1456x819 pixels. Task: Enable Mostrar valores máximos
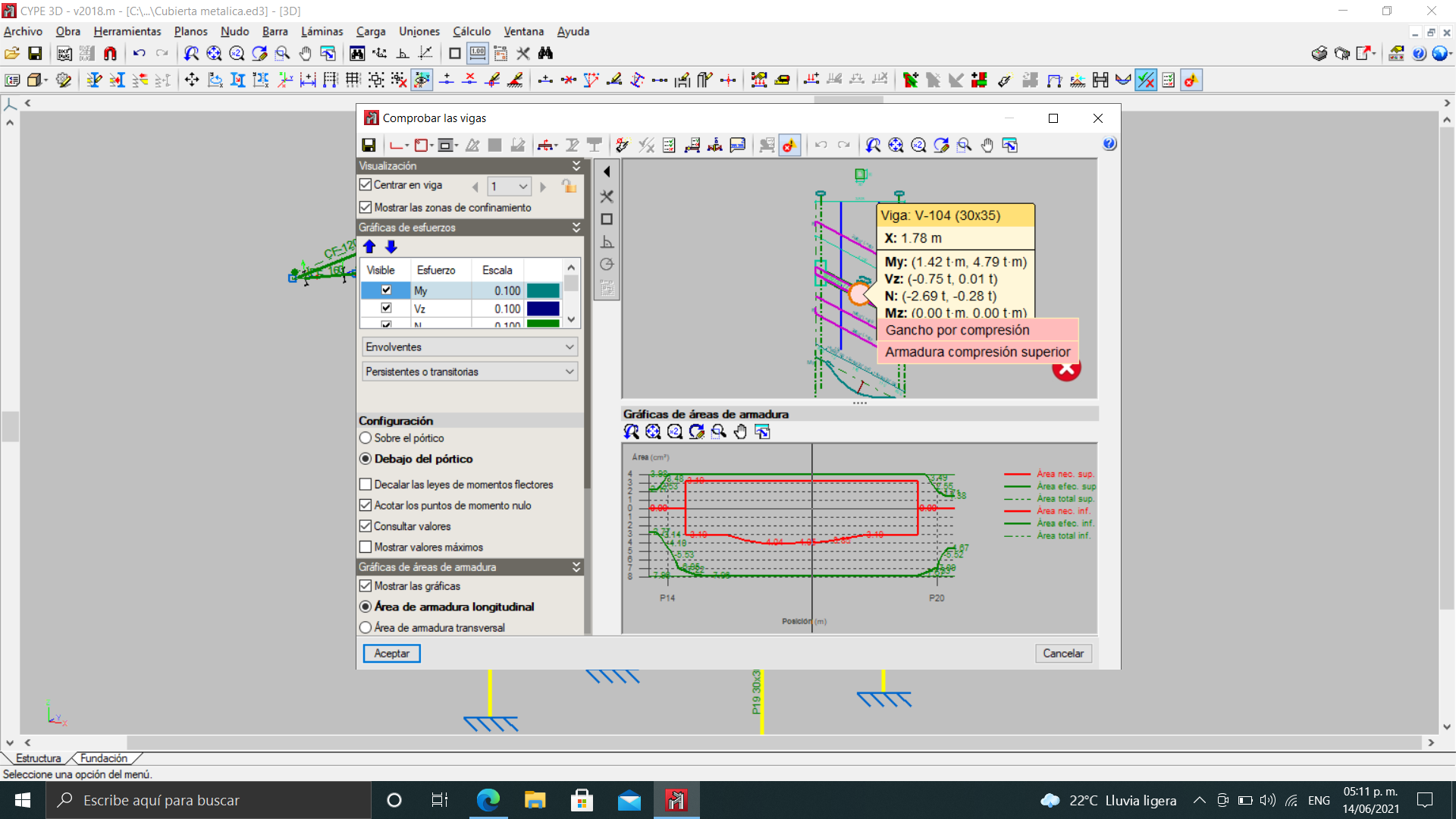(x=366, y=547)
